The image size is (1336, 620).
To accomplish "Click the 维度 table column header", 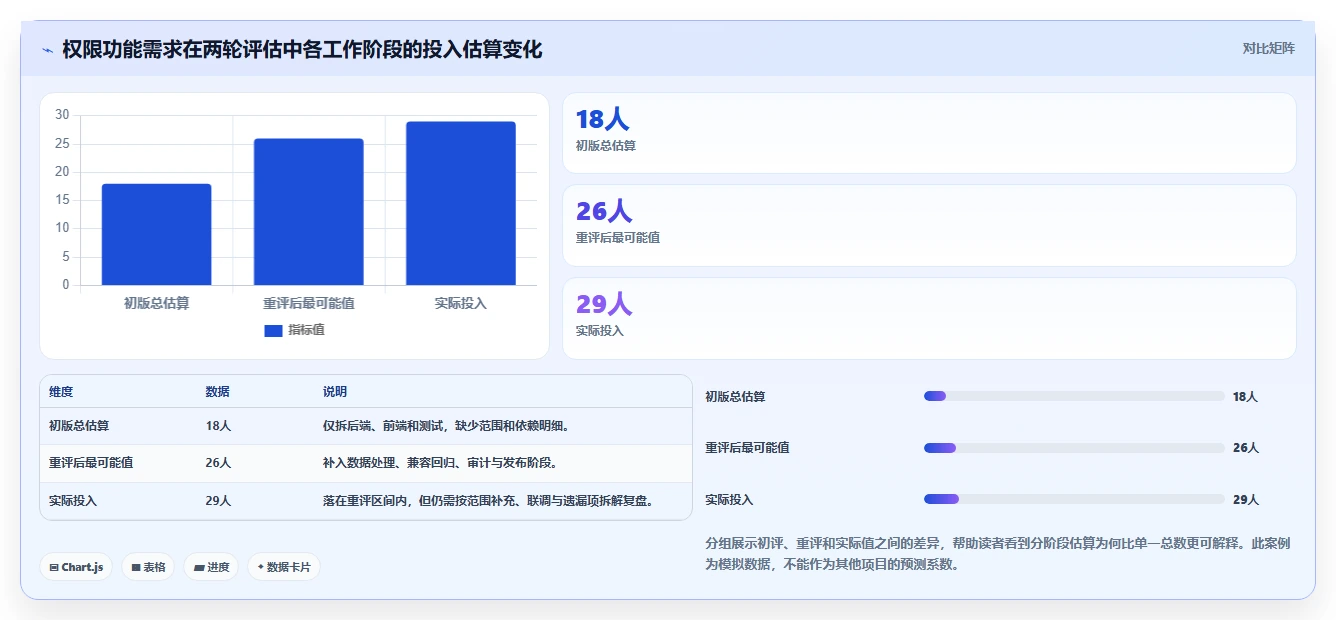I will 61,392.
